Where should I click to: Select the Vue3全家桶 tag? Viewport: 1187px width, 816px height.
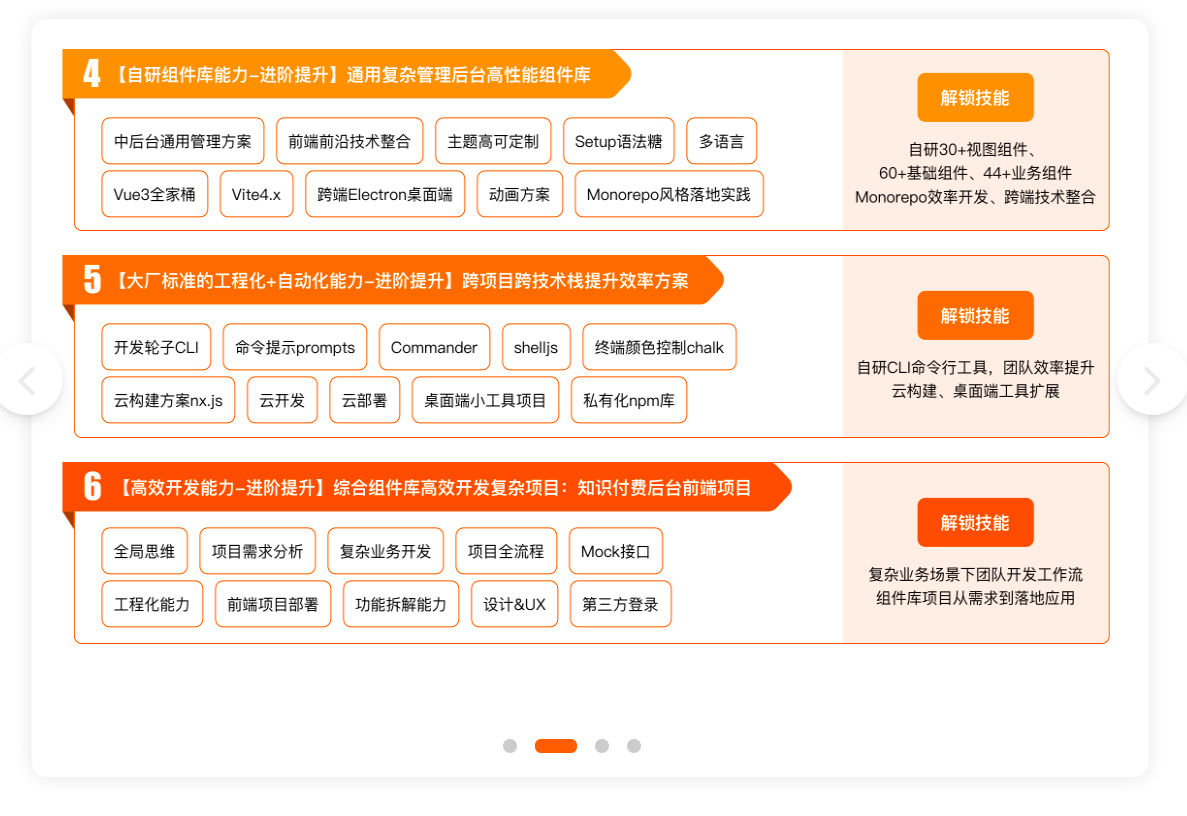(x=155, y=194)
